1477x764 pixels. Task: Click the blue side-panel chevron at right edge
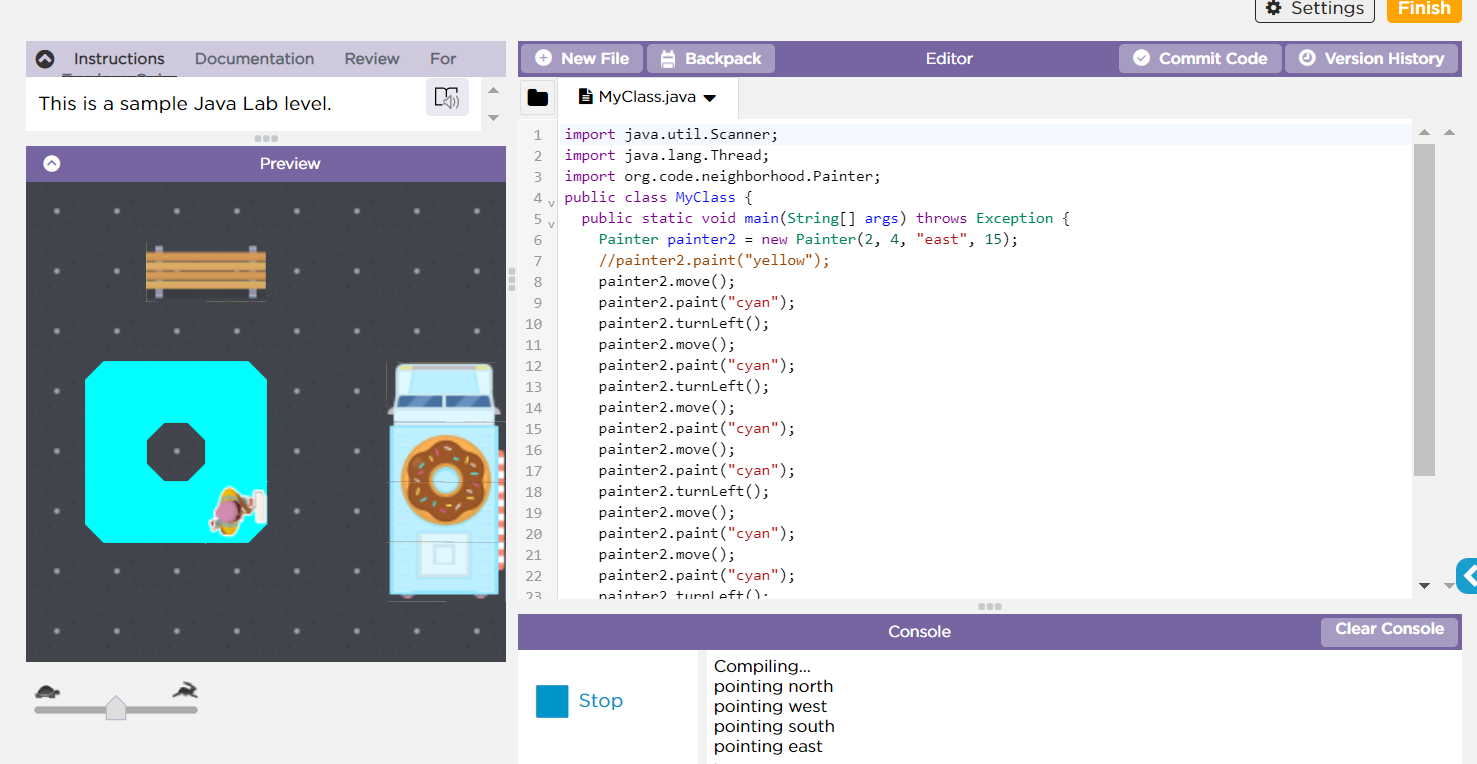pos(1467,576)
